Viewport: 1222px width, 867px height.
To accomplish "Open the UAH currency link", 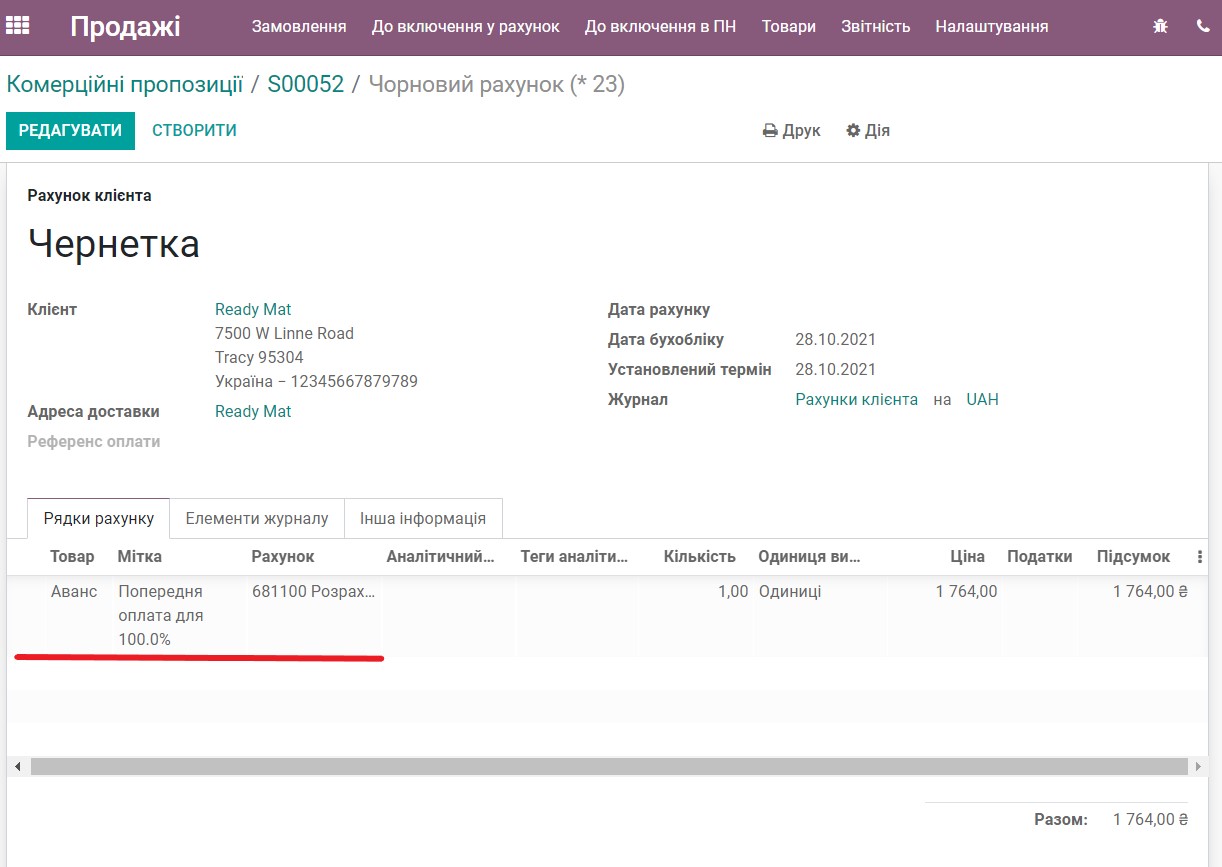I will coord(982,399).
